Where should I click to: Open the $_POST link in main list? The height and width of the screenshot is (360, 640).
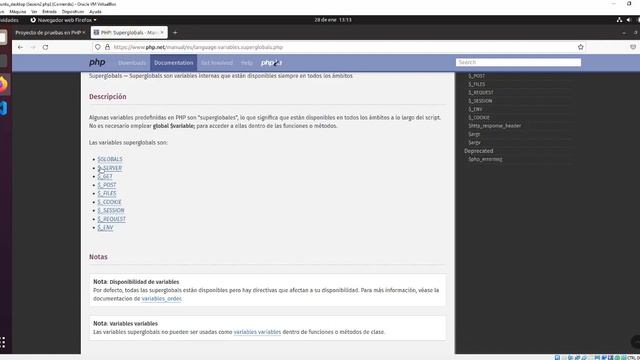(107, 185)
